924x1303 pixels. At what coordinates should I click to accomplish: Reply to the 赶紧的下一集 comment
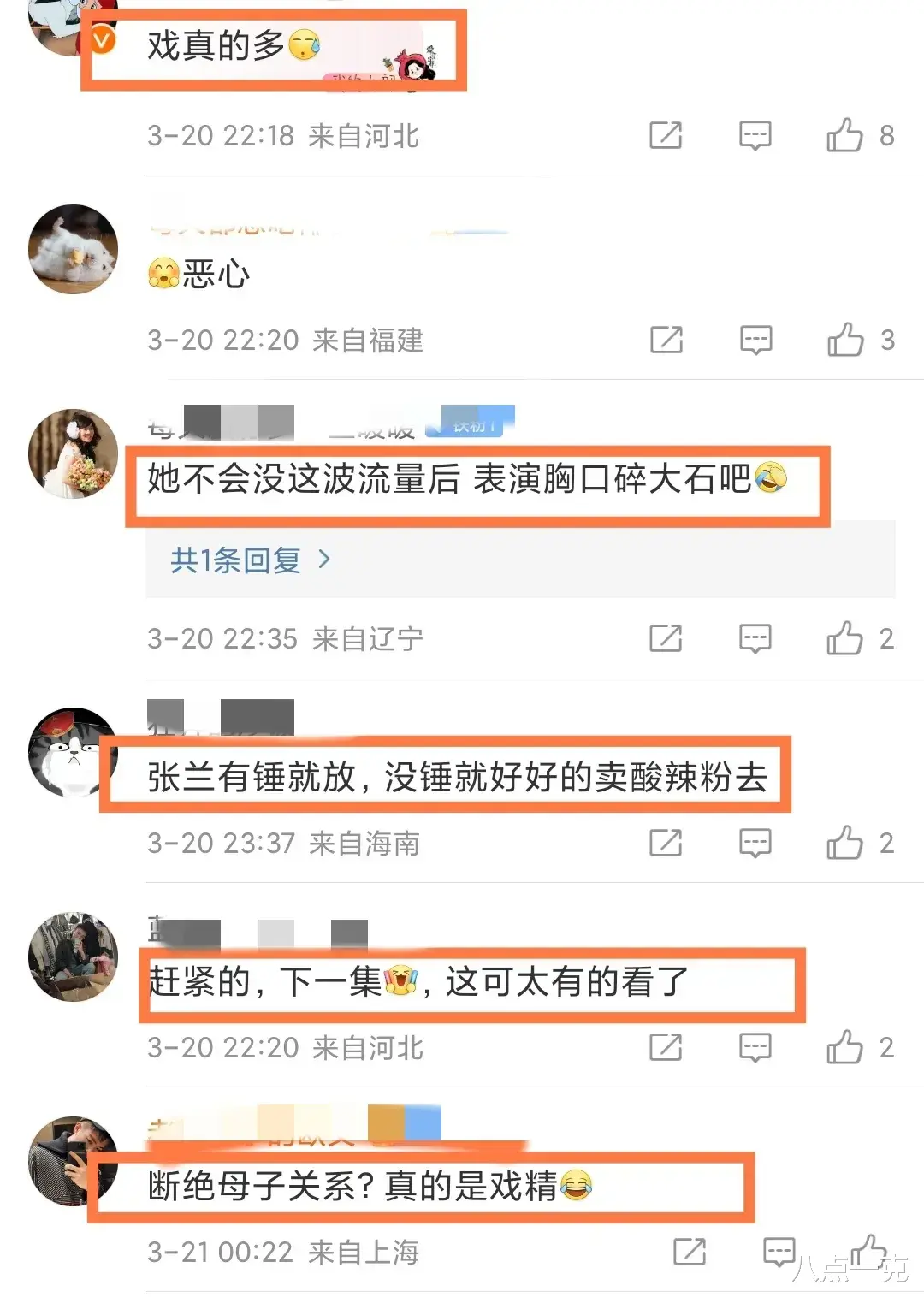(x=755, y=1048)
